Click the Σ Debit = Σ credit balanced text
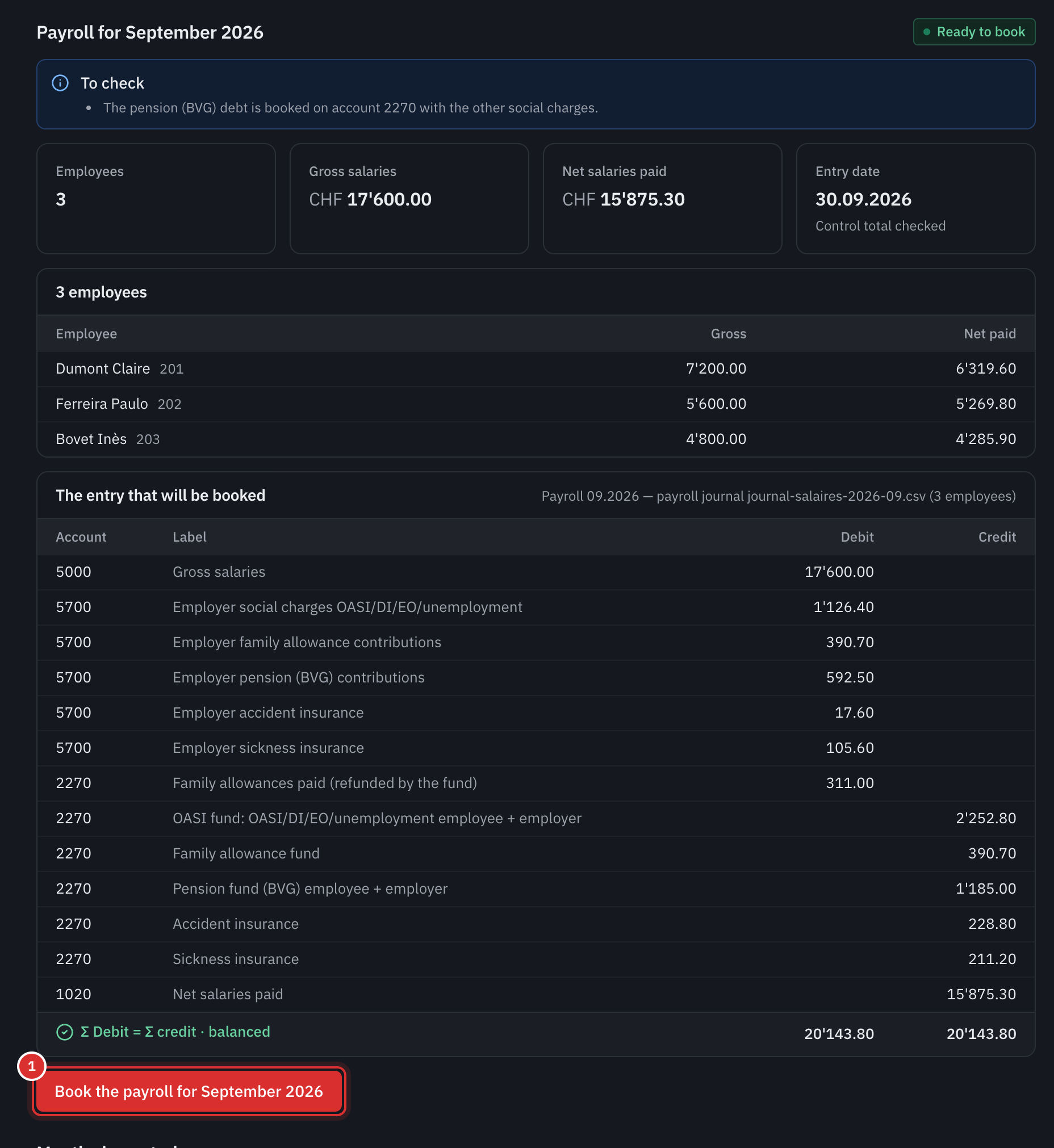 [x=175, y=1032]
